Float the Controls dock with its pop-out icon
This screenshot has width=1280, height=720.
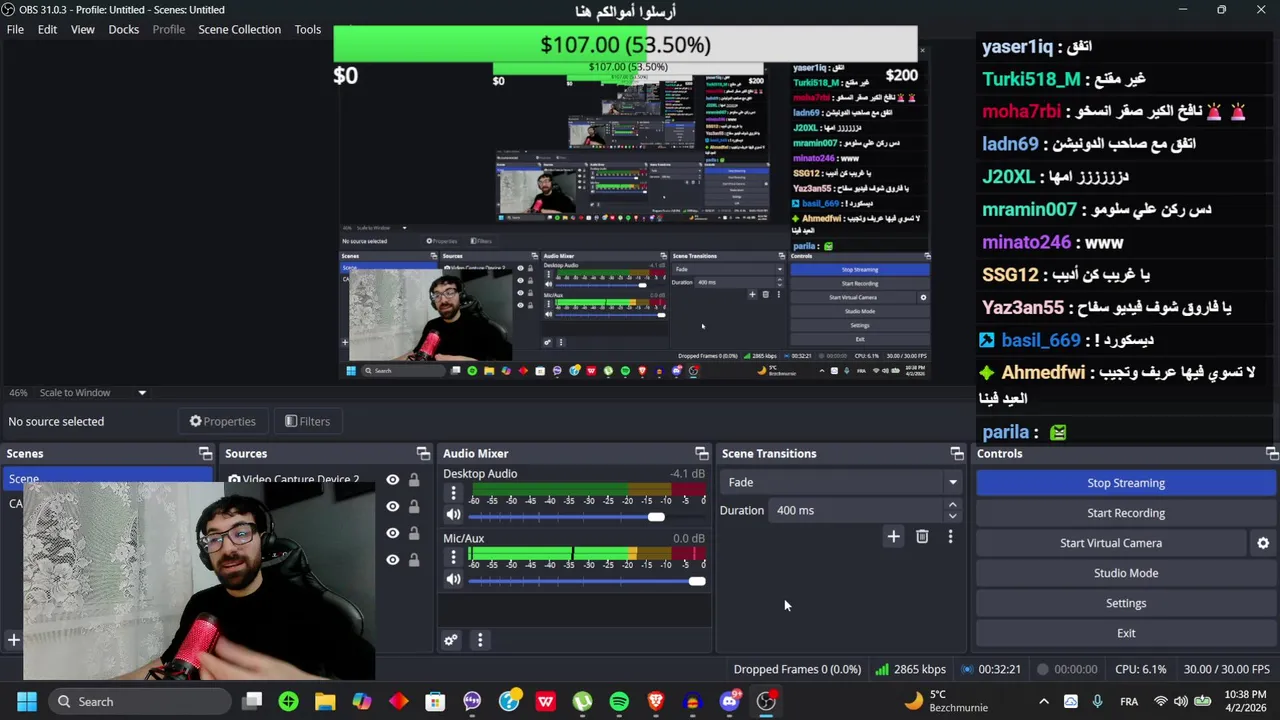pyautogui.click(x=1271, y=454)
